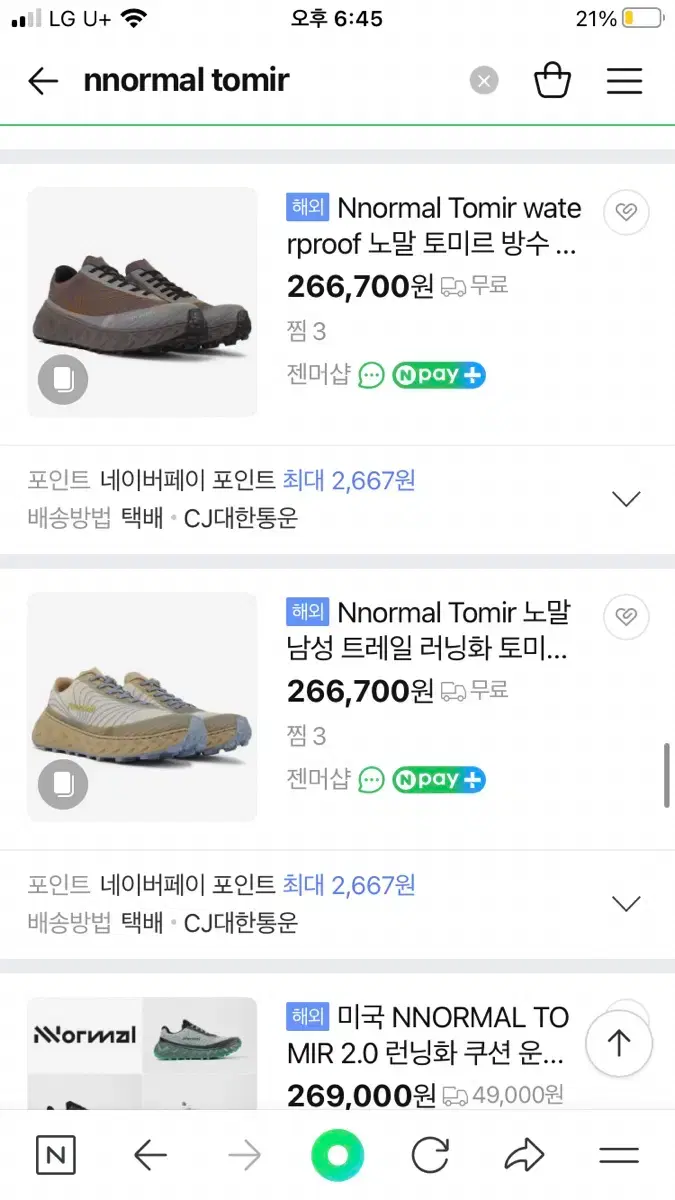675x1200 pixels.
Task: Go back using the header arrow
Action: 43,81
